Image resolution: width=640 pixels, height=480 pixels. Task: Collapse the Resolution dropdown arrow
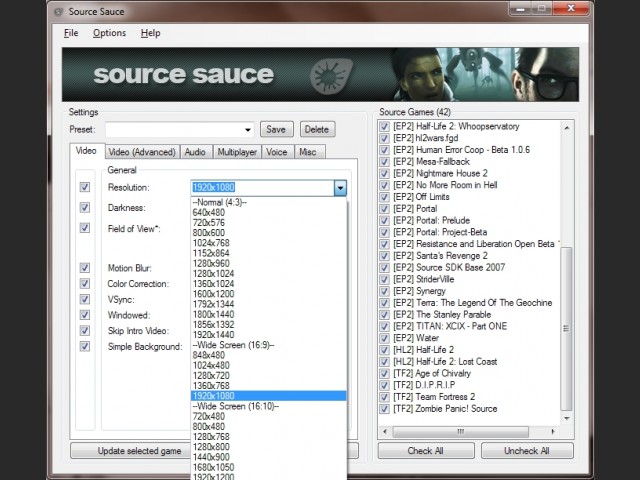tap(340, 188)
